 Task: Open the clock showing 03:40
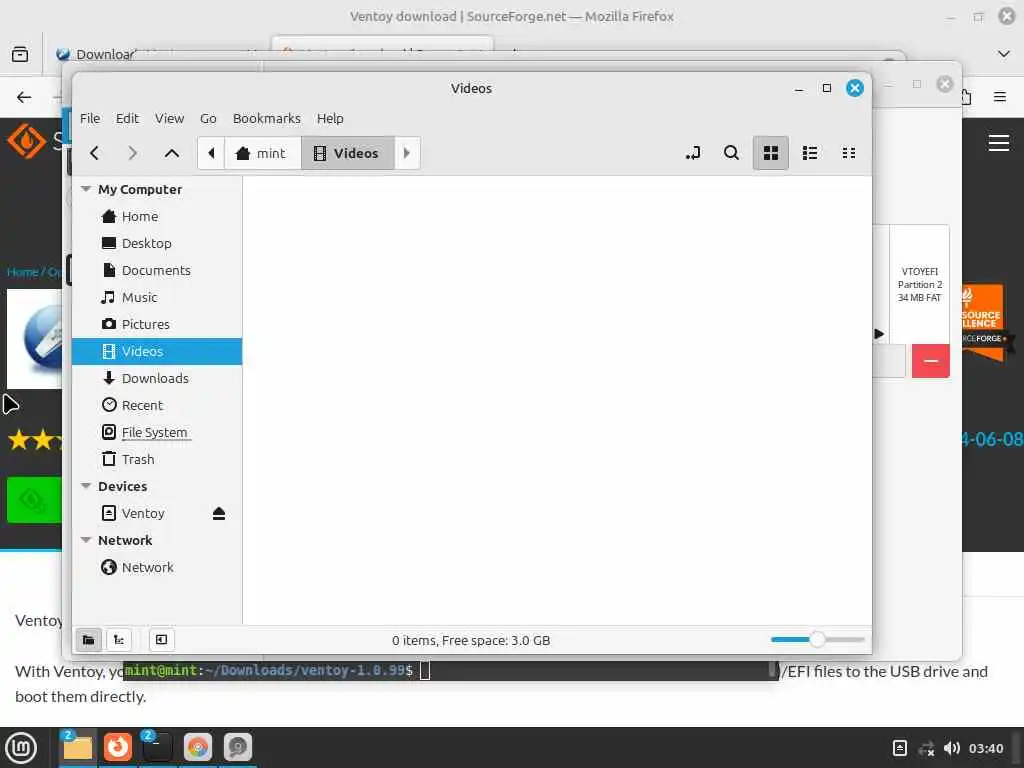coord(986,748)
